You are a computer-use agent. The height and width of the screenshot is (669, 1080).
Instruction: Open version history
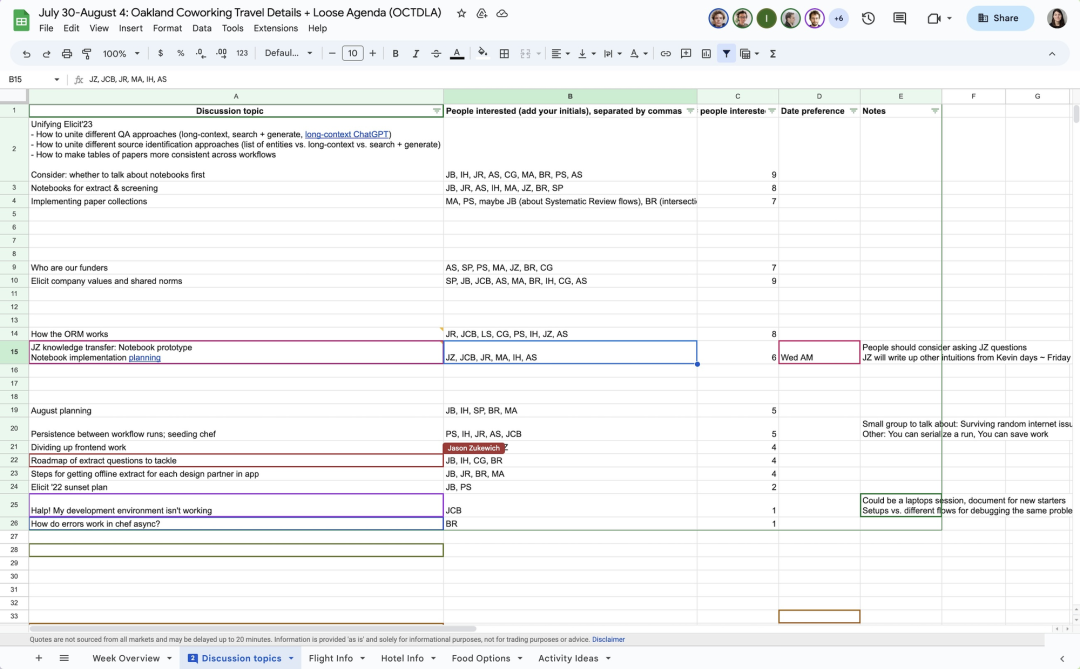(868, 19)
